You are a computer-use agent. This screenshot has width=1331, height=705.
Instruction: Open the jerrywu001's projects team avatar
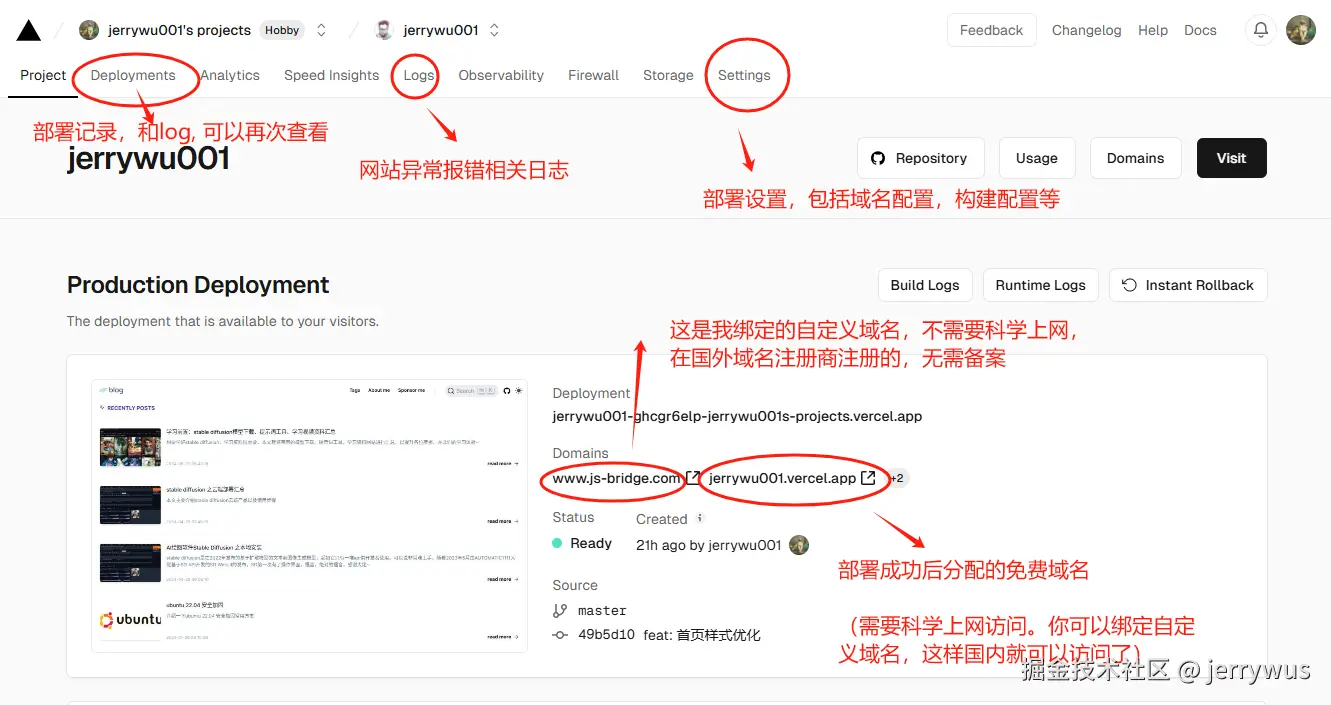point(89,30)
